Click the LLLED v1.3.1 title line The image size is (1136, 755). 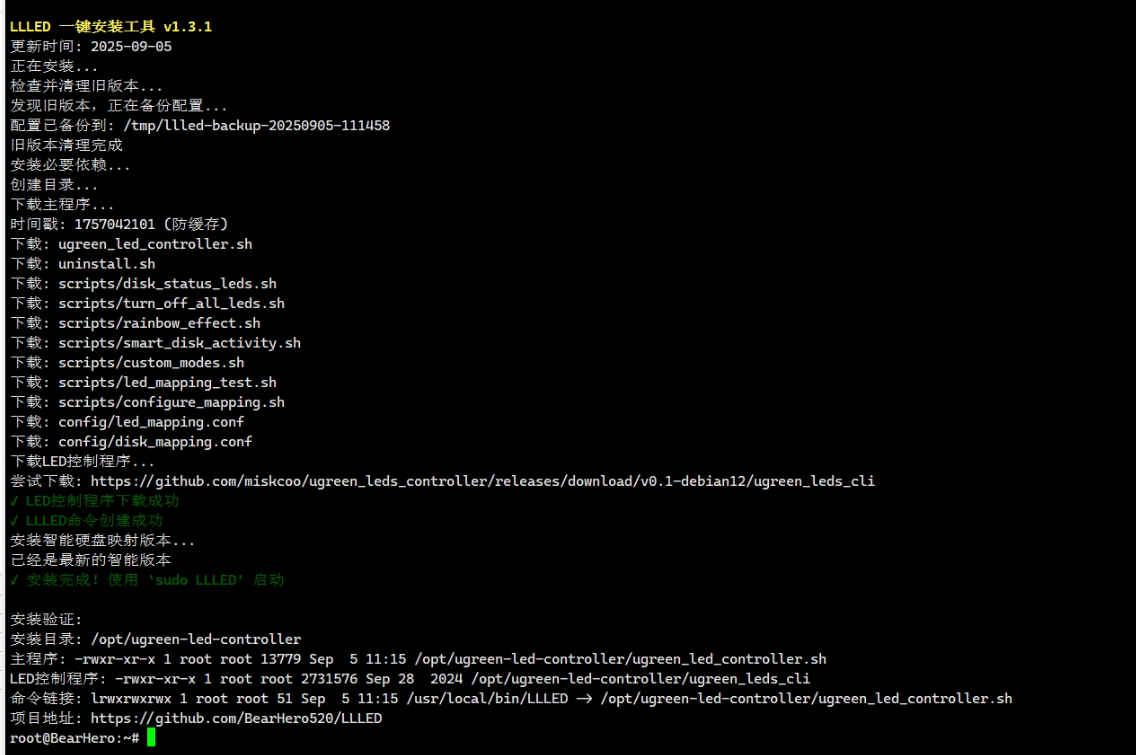coord(111,27)
